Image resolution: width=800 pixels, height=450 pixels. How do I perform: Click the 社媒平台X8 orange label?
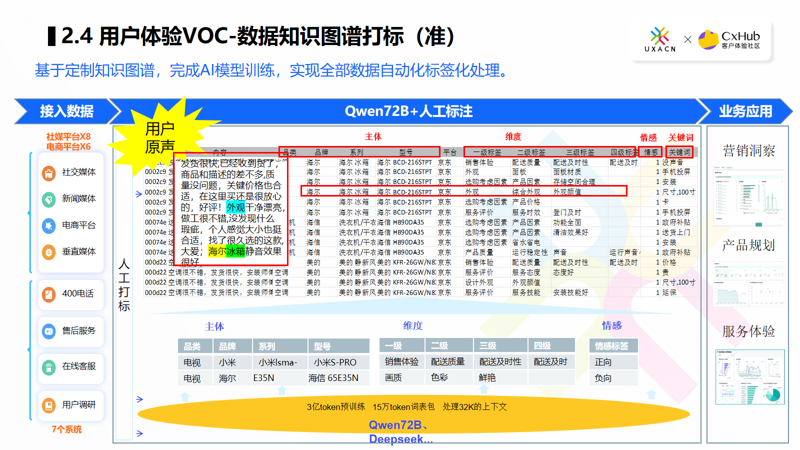click(x=68, y=137)
